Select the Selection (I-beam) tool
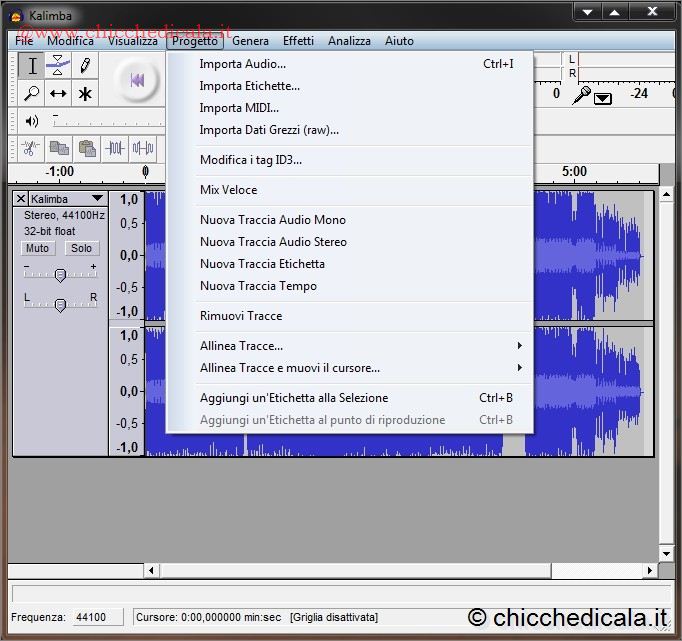The height and width of the screenshot is (641, 682). click(32, 66)
